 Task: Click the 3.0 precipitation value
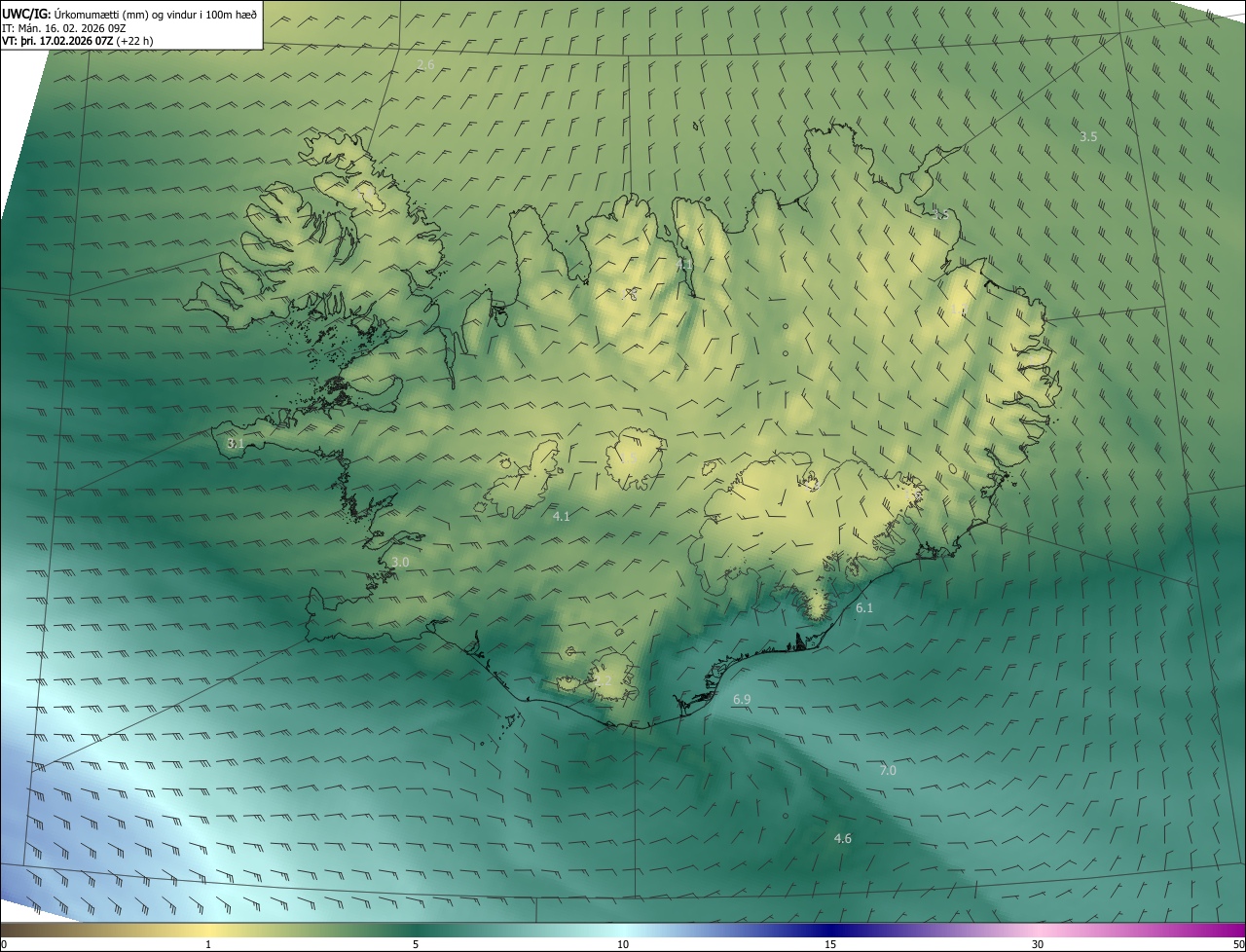(400, 563)
